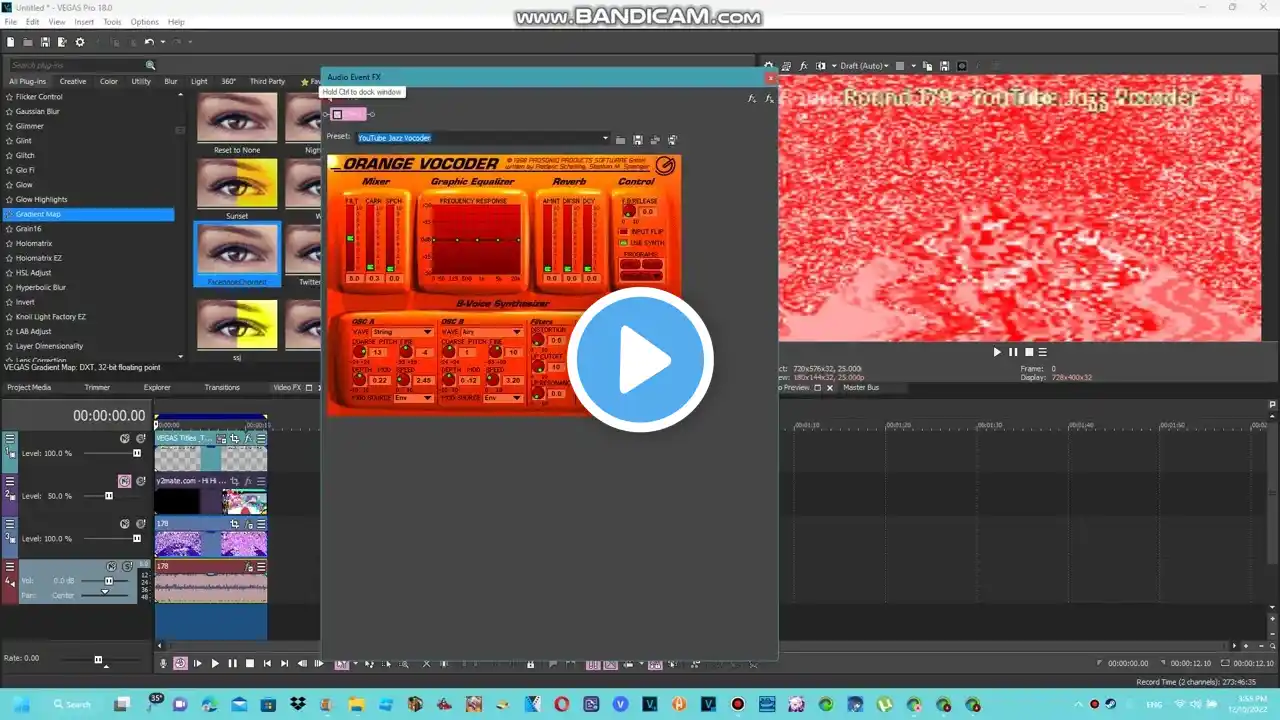This screenshot has height=720, width=1280.
Task: Click the Save Preset icon in Audio Event FX
Action: pos(638,140)
